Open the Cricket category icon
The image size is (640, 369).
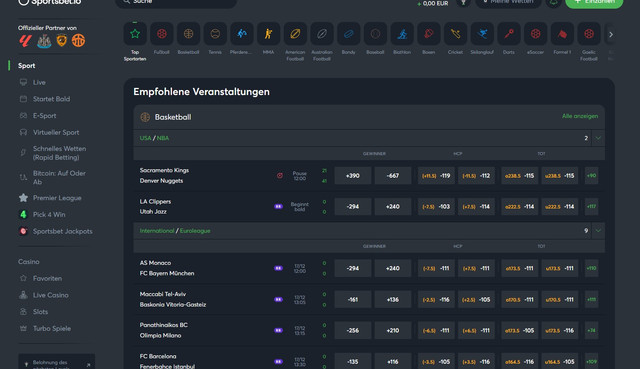[456, 34]
